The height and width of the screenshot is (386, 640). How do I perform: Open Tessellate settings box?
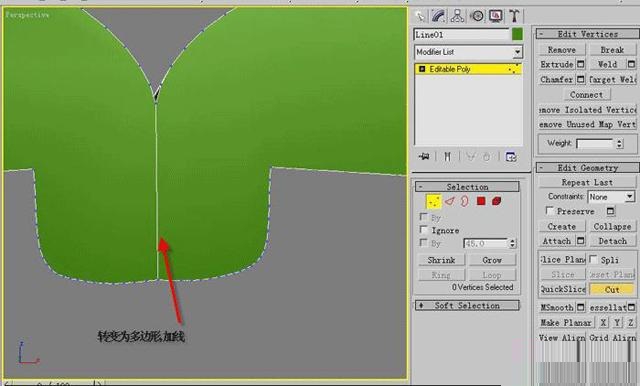pos(631,307)
